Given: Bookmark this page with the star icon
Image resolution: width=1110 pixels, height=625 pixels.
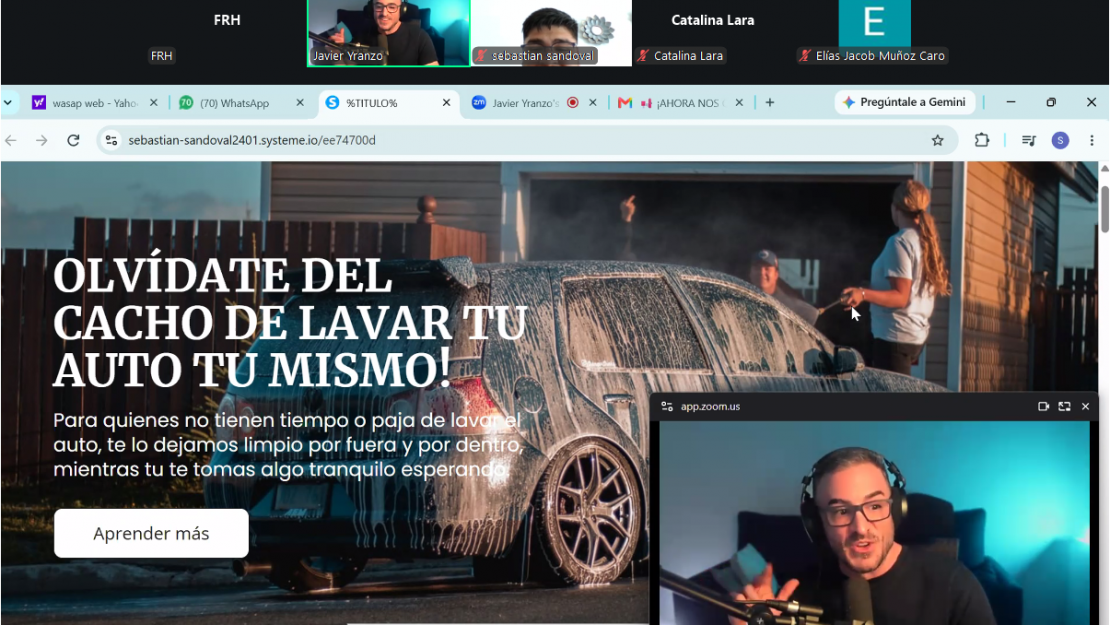Looking at the screenshot, I should point(937,140).
